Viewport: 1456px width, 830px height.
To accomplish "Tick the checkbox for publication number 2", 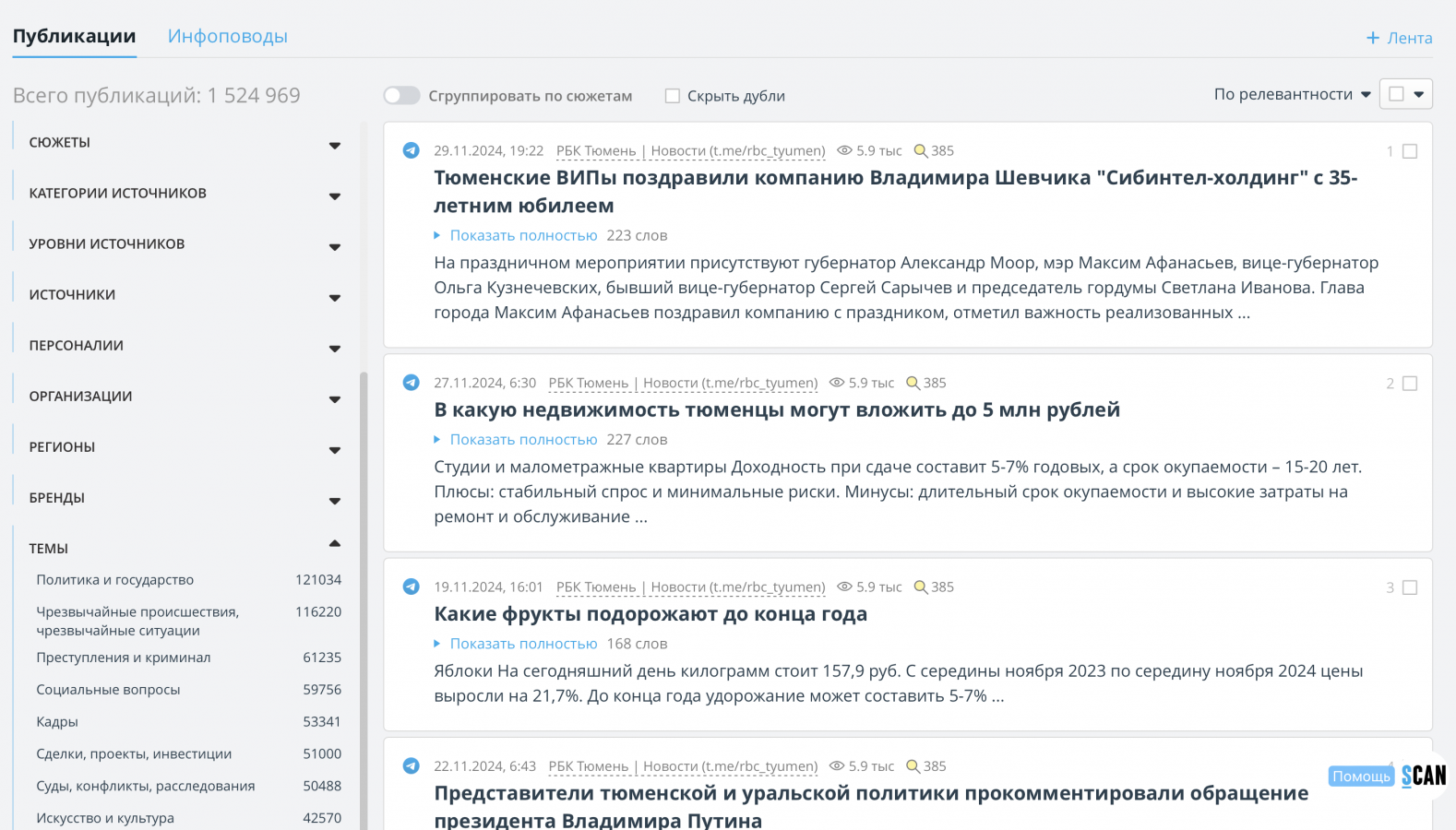I will click(1410, 384).
